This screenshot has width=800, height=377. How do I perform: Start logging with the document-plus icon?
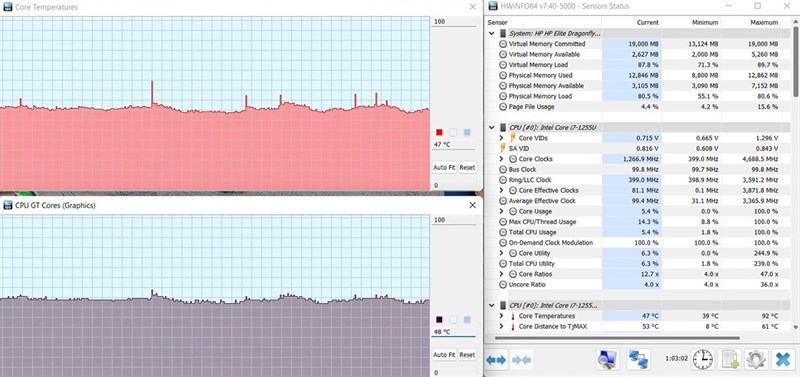(x=729, y=360)
